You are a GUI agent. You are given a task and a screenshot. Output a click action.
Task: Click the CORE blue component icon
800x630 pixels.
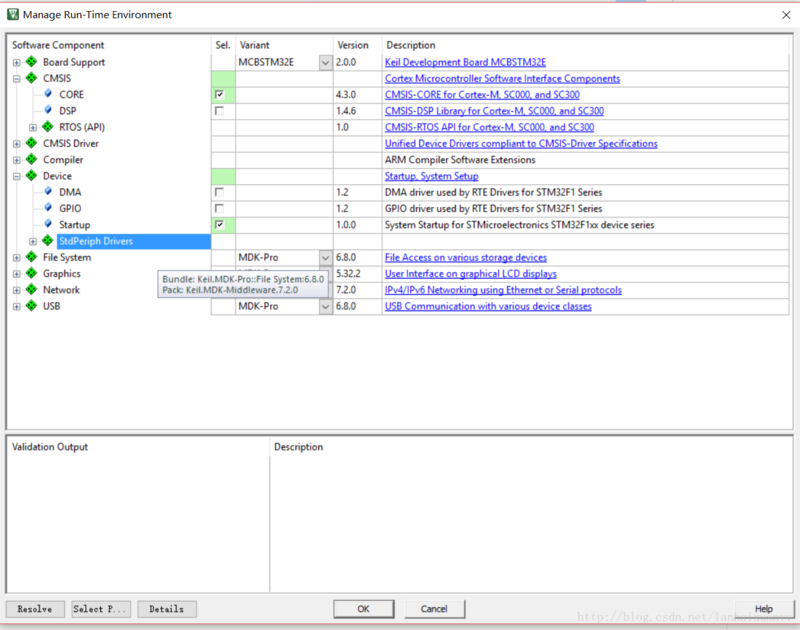tap(48, 94)
